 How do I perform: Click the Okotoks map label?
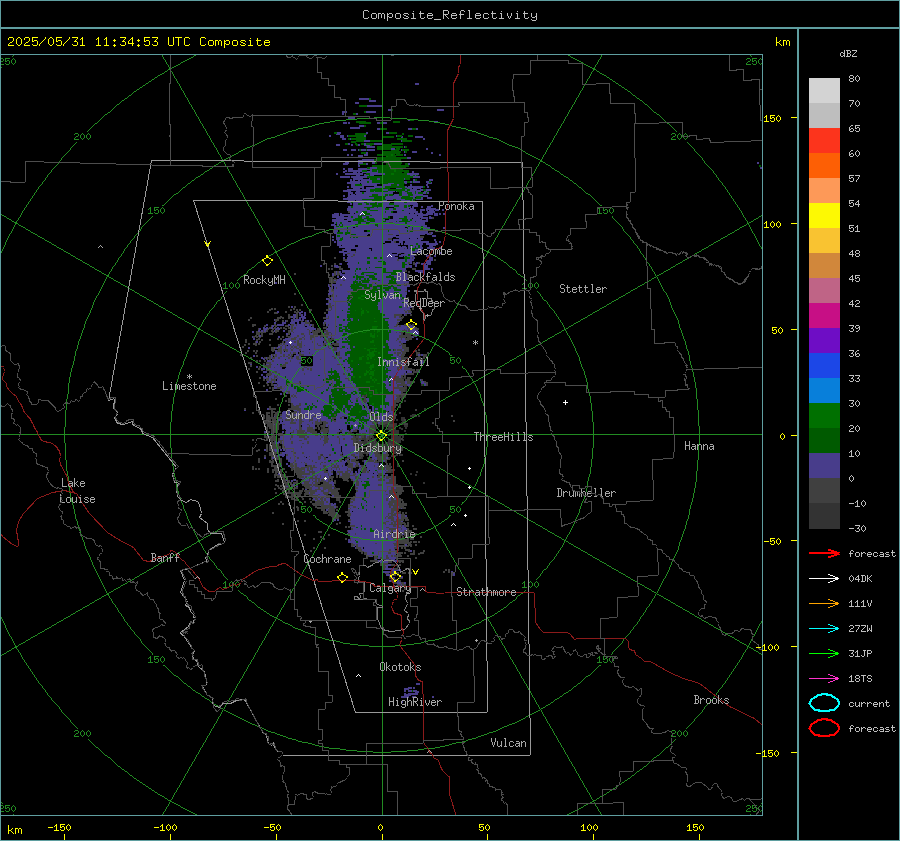coord(400,667)
